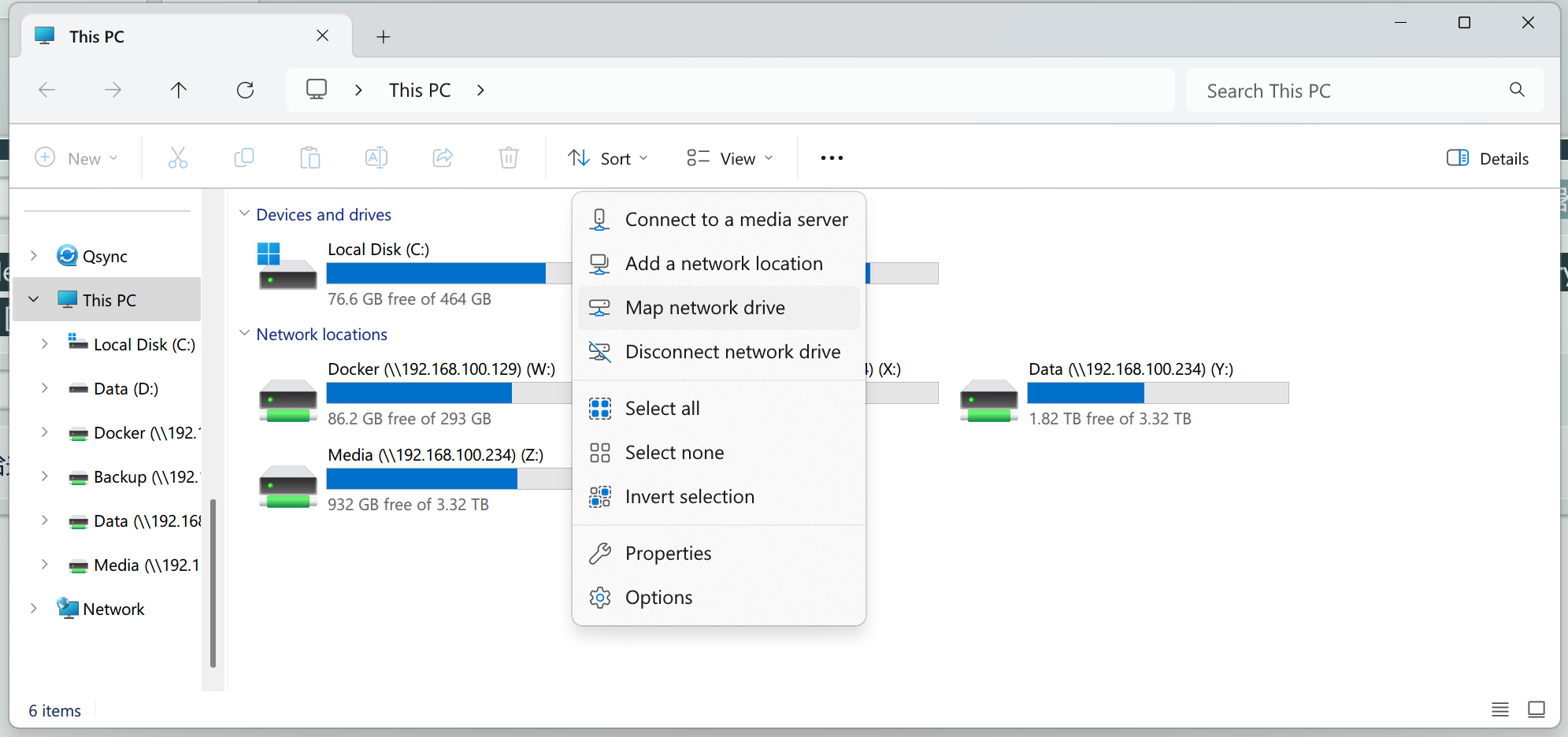Choose Map network drive from menu

point(705,308)
